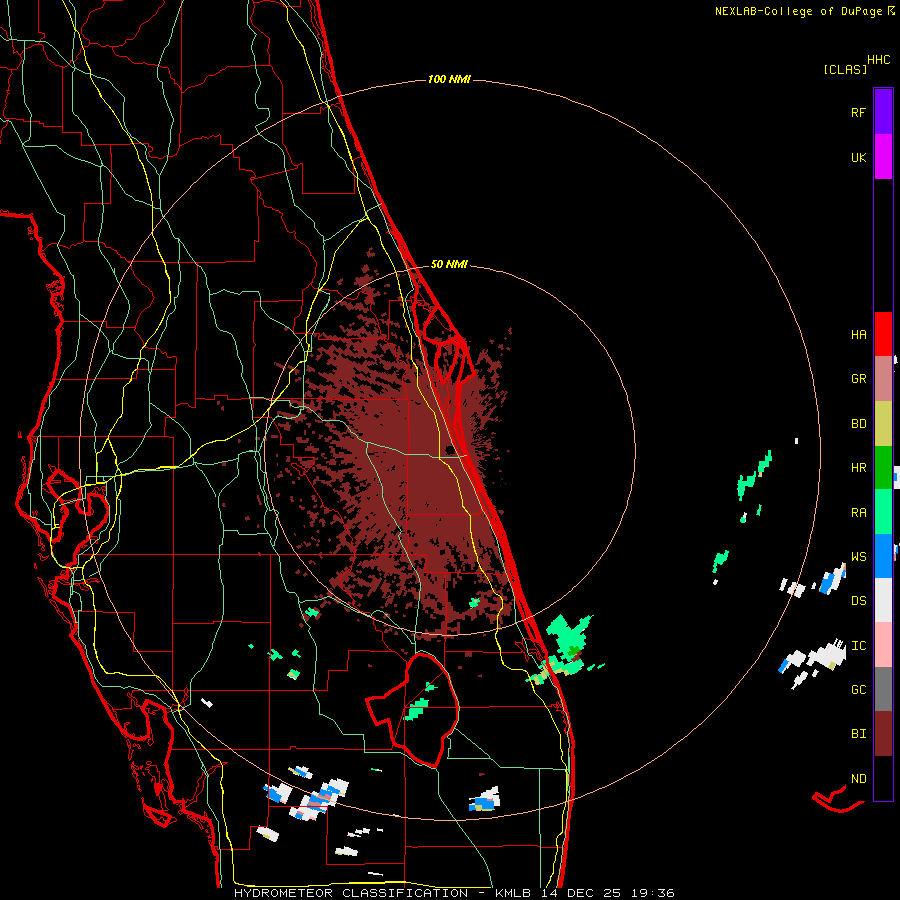Click the mint green RA legend swatch
The width and height of the screenshot is (900, 900).
click(883, 512)
